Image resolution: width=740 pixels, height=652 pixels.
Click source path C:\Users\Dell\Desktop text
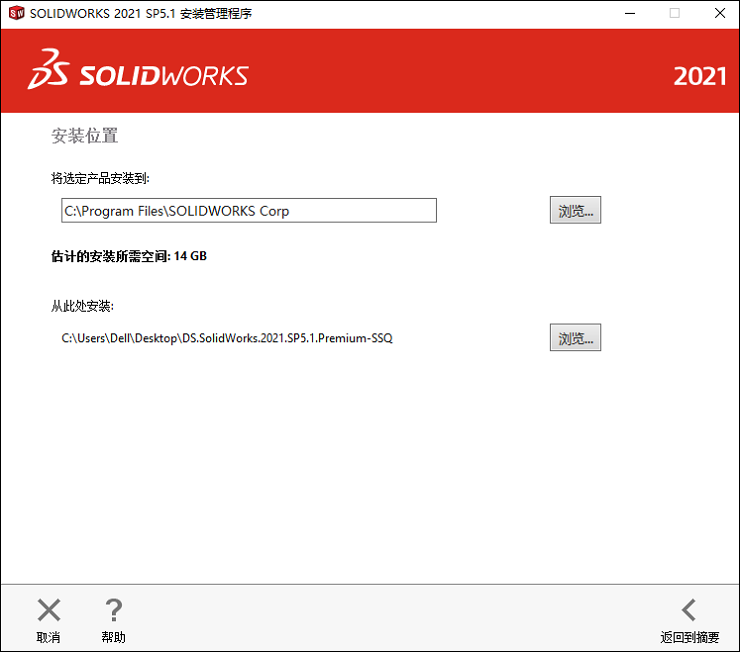pyautogui.click(x=227, y=338)
